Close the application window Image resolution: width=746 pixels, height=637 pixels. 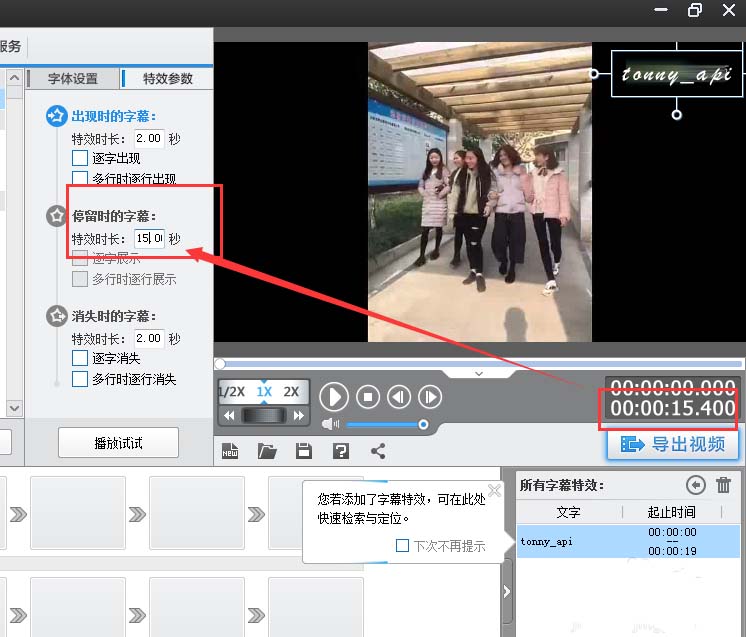tap(728, 10)
